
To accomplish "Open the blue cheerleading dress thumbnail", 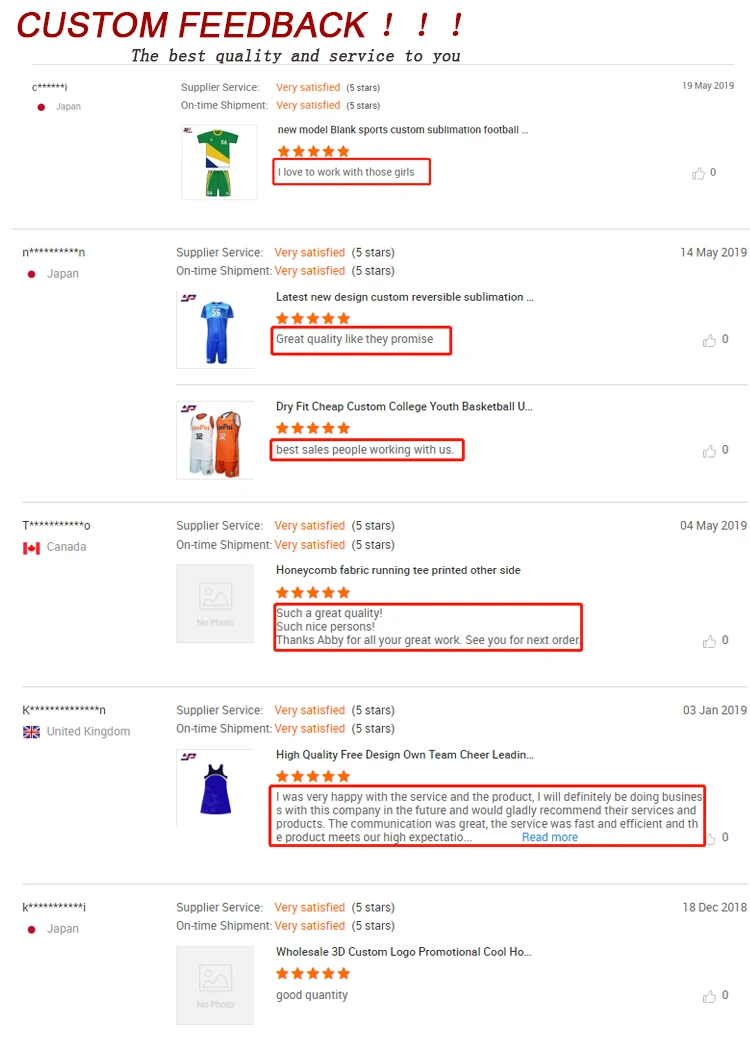I will click(215, 787).
